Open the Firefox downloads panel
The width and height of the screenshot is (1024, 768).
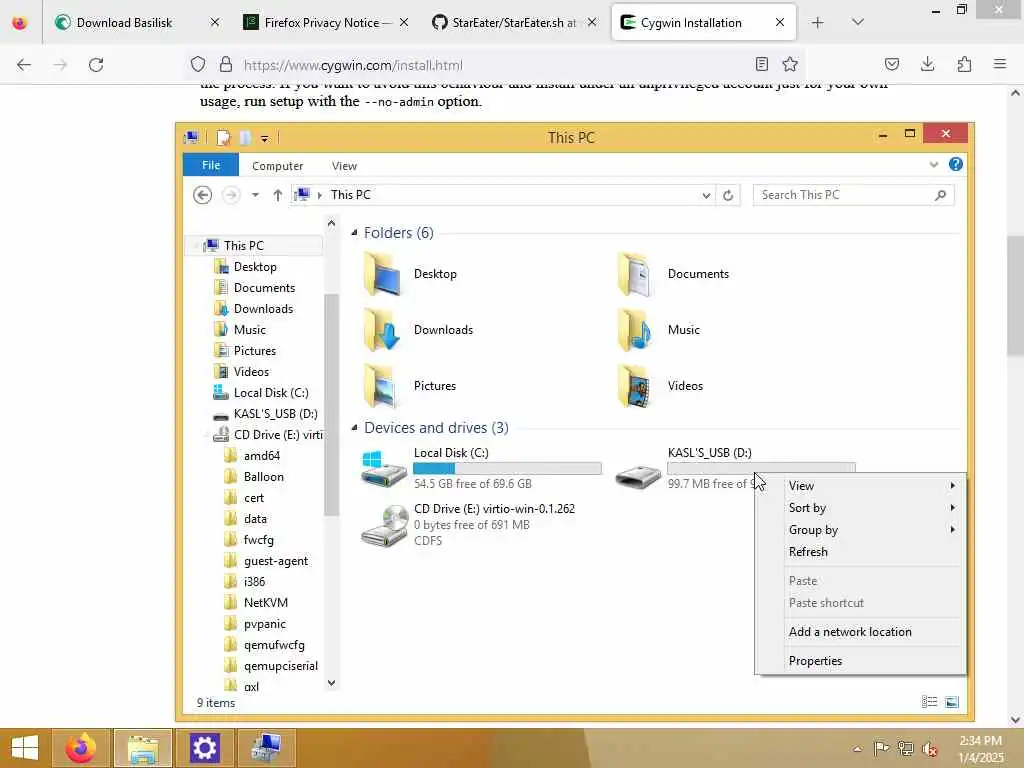927,64
